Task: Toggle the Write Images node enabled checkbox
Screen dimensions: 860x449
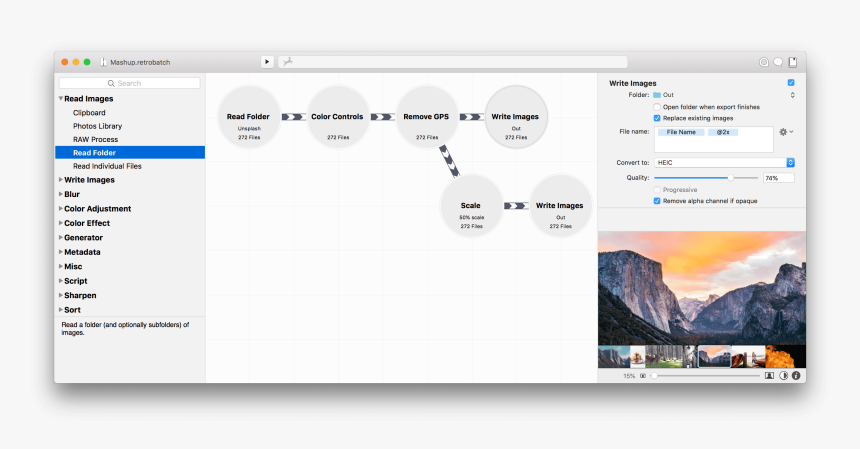Action: (x=791, y=83)
